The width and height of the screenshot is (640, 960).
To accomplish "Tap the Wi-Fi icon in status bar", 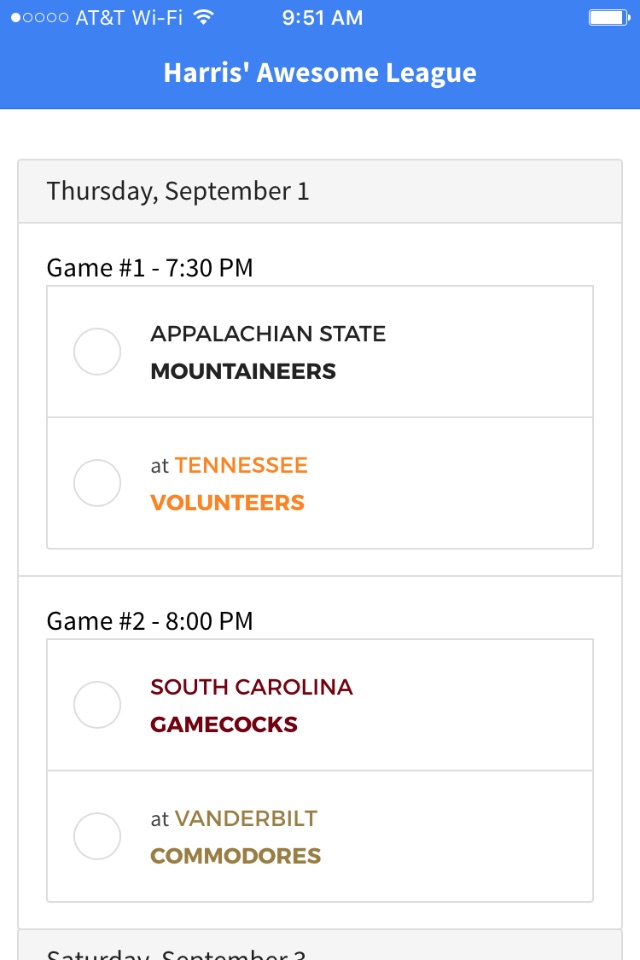I will tap(204, 17).
